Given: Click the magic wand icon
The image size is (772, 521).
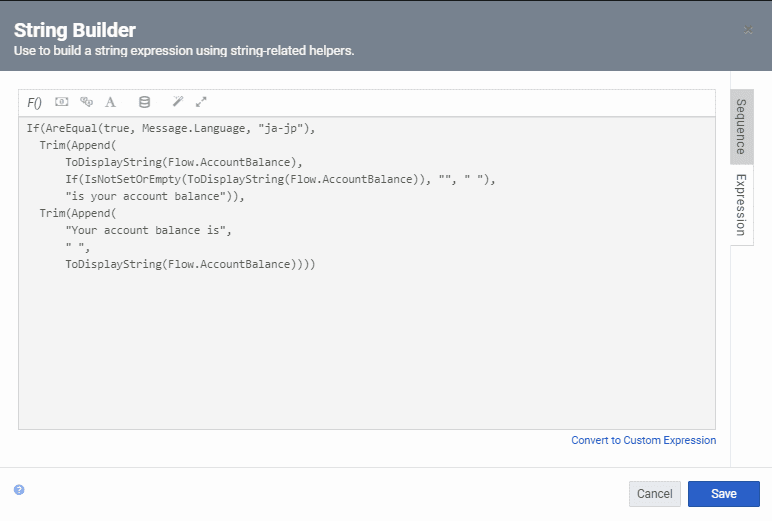Looking at the screenshot, I should click(x=178, y=102).
